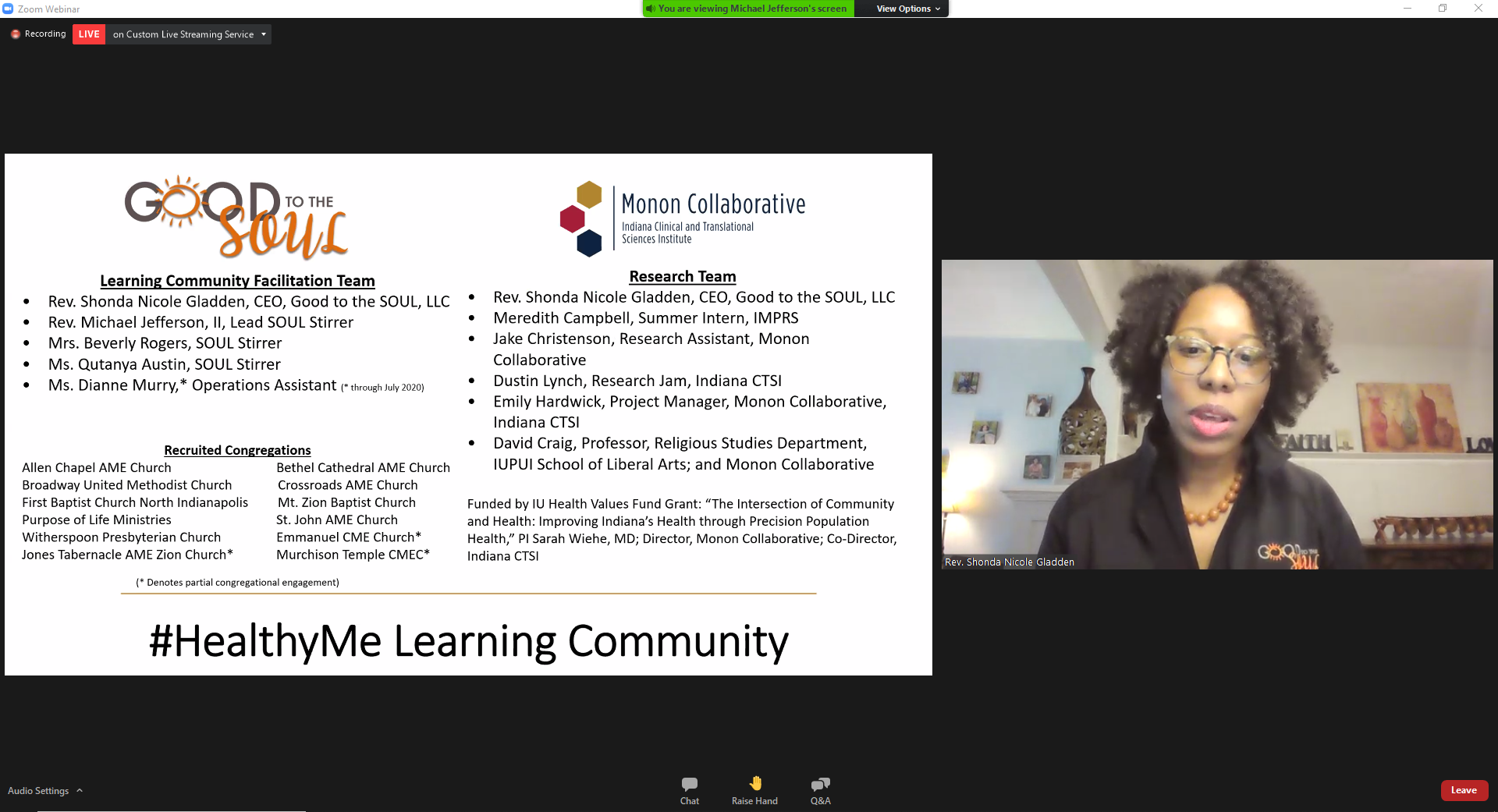Click 'Allen Chapel AME Church' entry
This screenshot has height=812, width=1498.
pyautogui.click(x=97, y=467)
